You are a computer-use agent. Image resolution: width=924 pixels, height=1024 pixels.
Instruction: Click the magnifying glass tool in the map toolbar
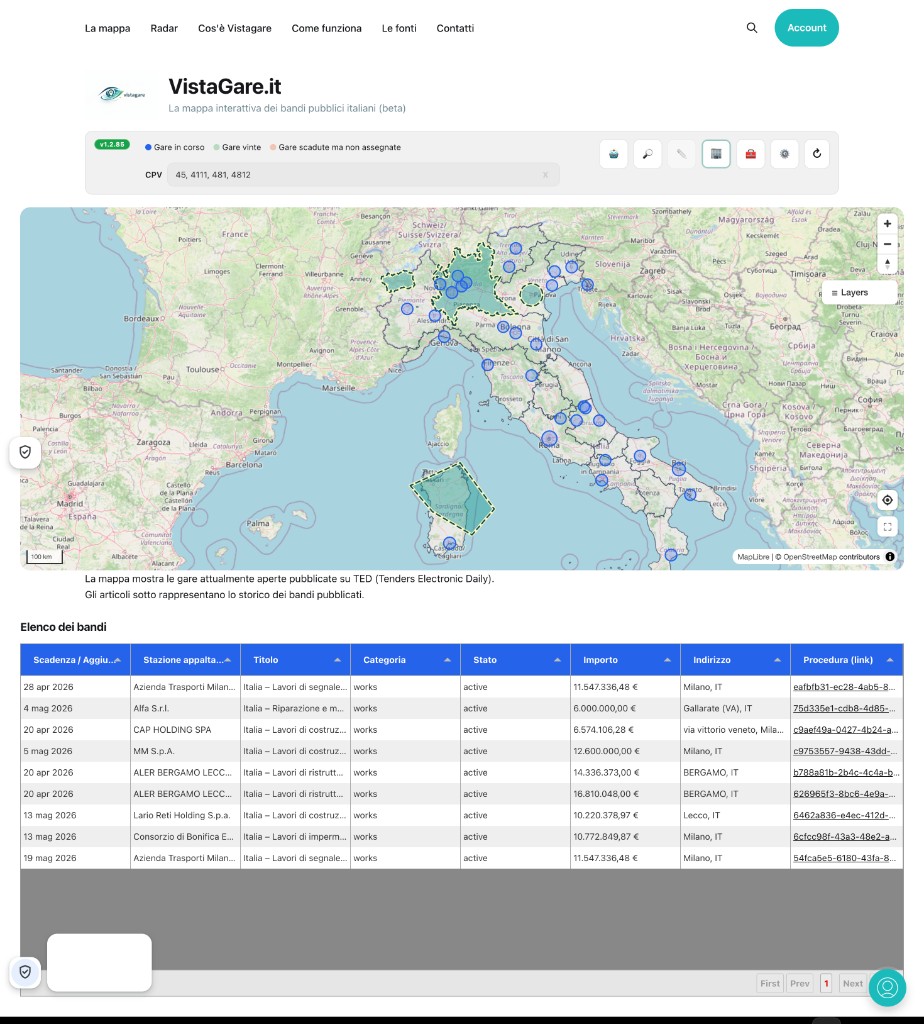point(648,154)
